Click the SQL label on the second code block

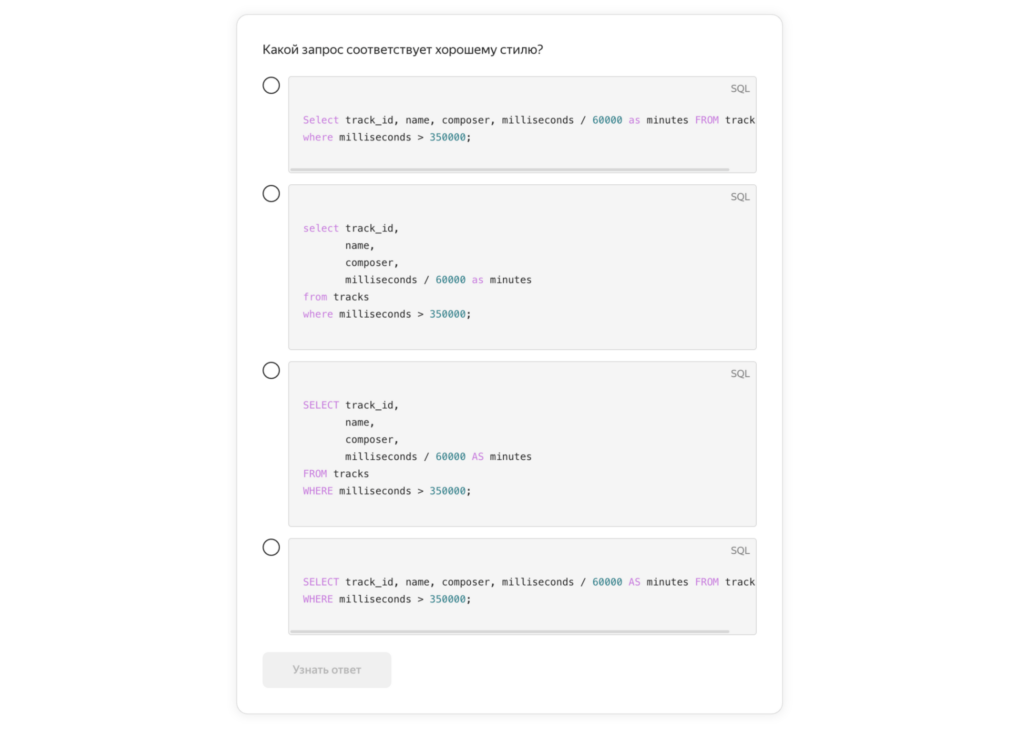click(739, 197)
